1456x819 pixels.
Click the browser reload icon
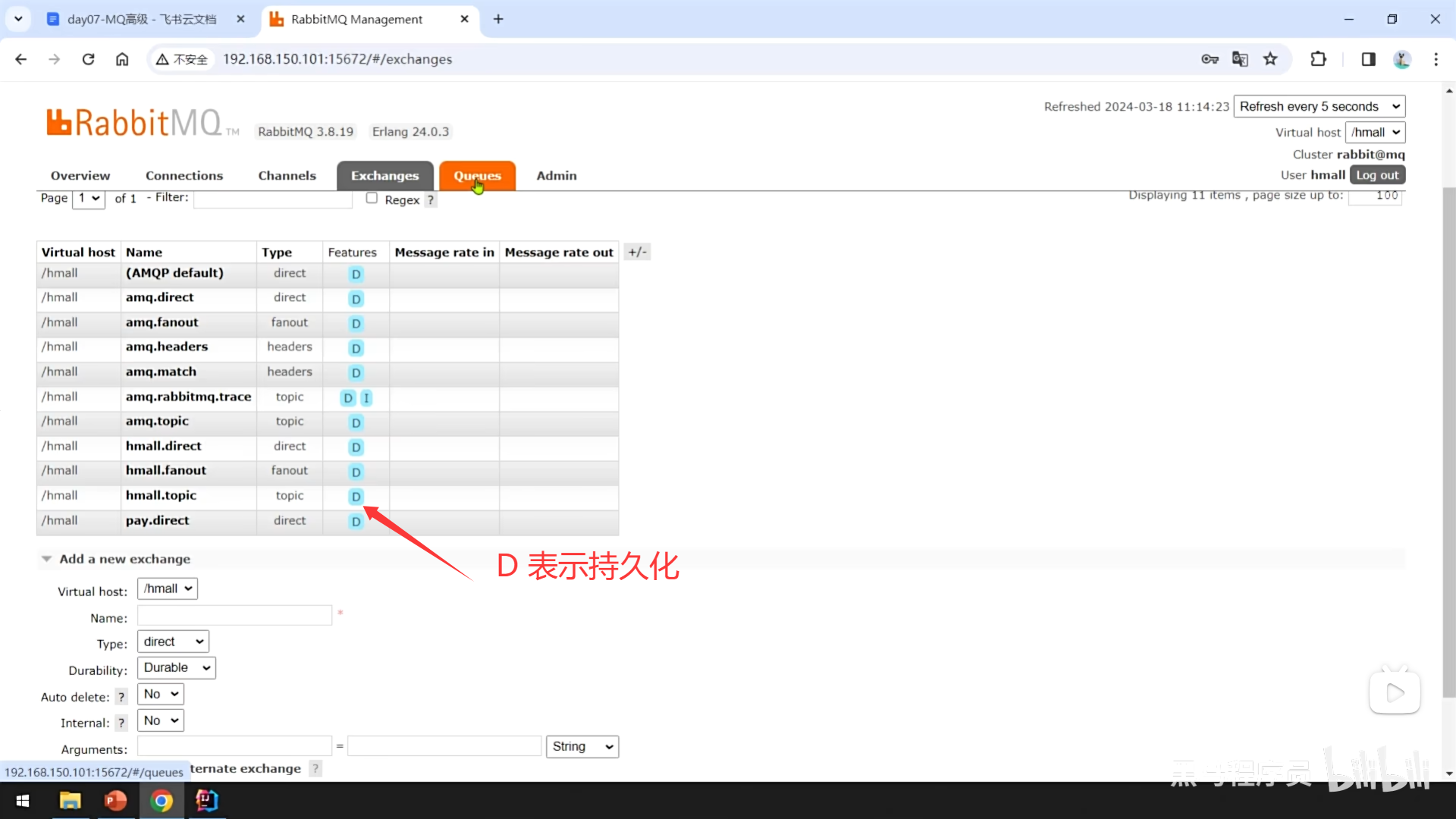(88, 59)
